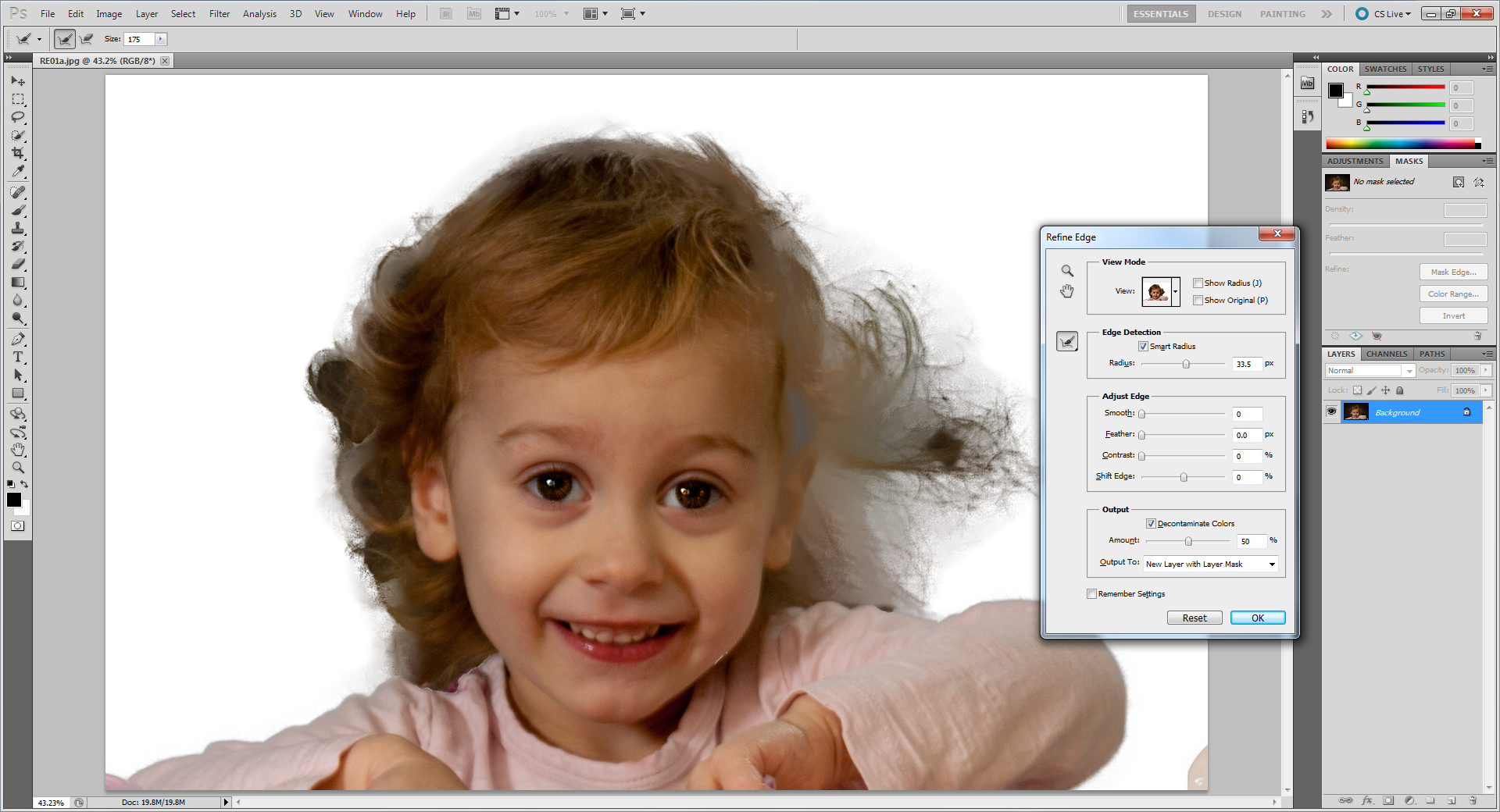This screenshot has height=812, width=1500.
Task: Click the Radius value field
Action: tap(1247, 365)
